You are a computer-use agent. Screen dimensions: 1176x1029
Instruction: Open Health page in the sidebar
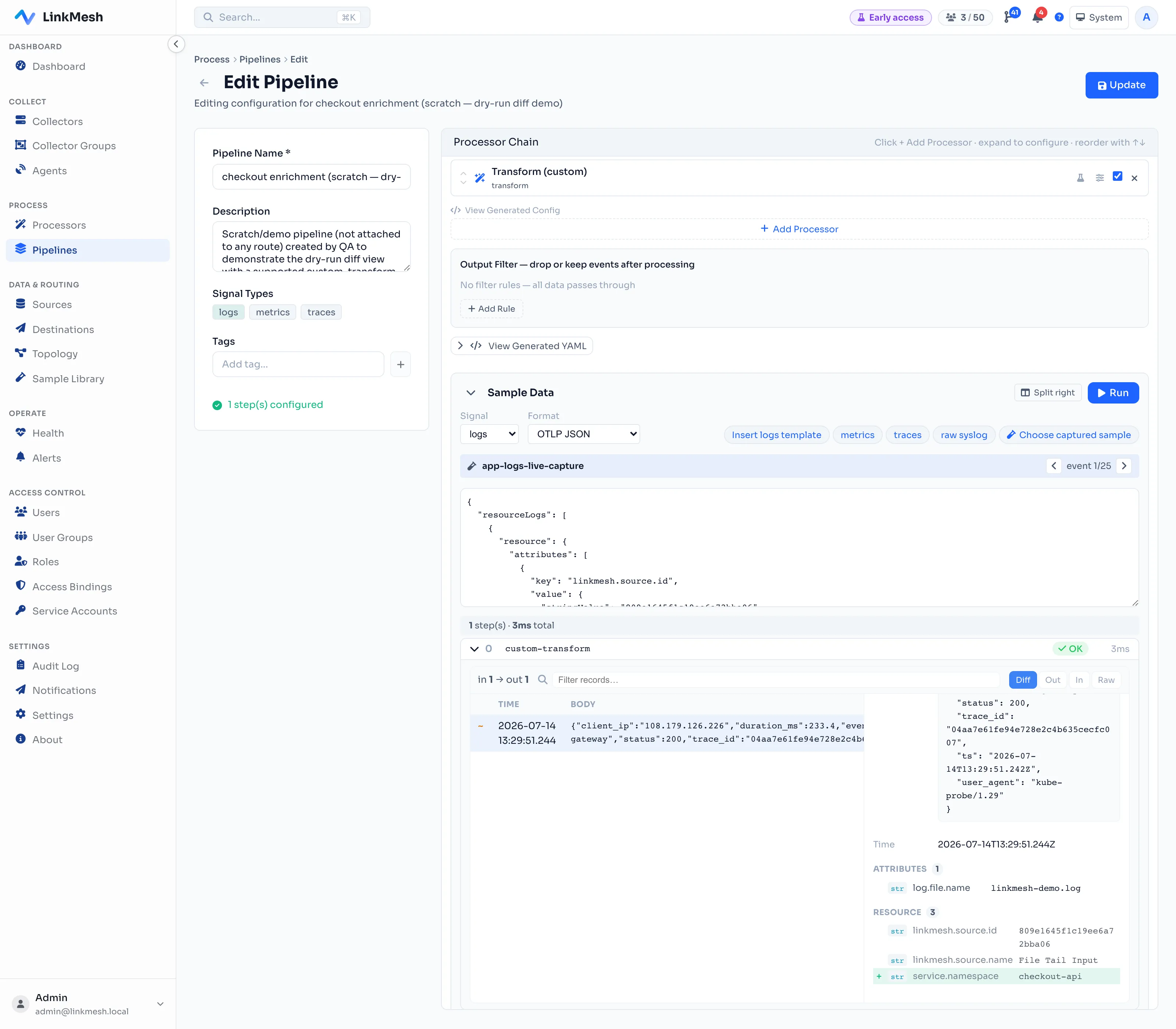pos(48,433)
